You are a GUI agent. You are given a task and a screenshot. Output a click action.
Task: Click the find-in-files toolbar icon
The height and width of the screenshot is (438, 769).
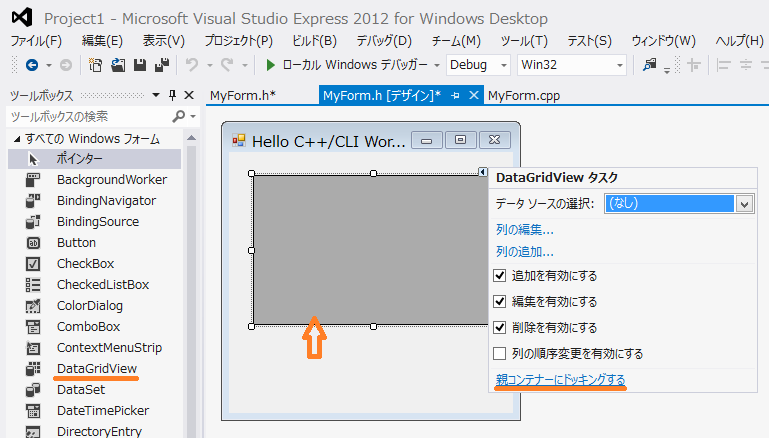pos(650,65)
